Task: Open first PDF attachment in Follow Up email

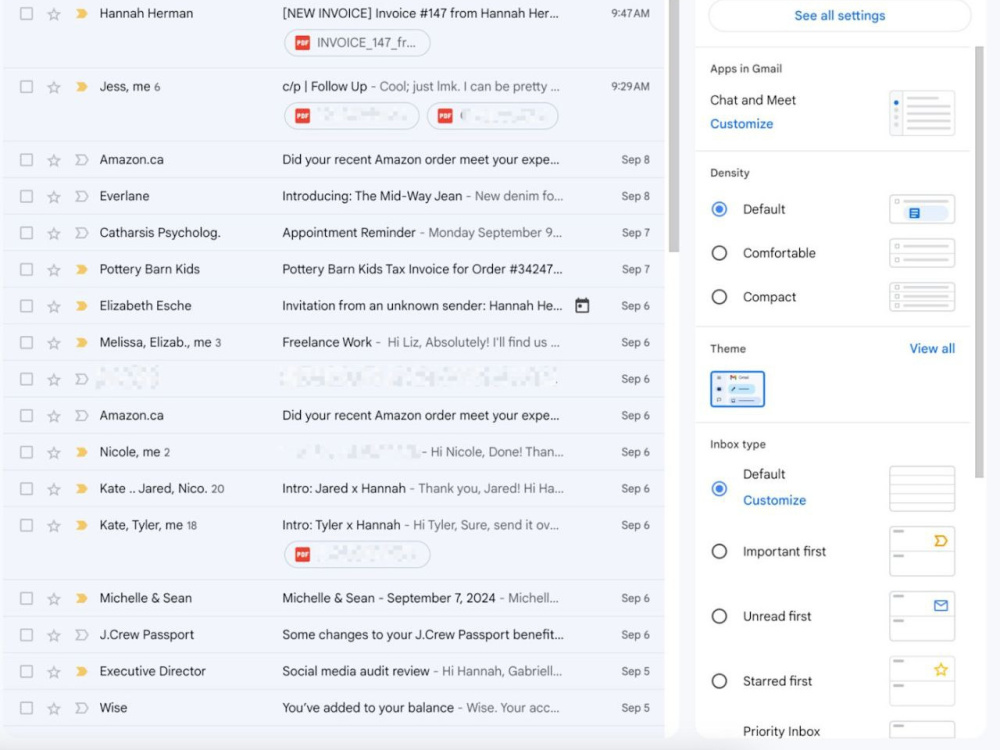Action: click(x=352, y=116)
